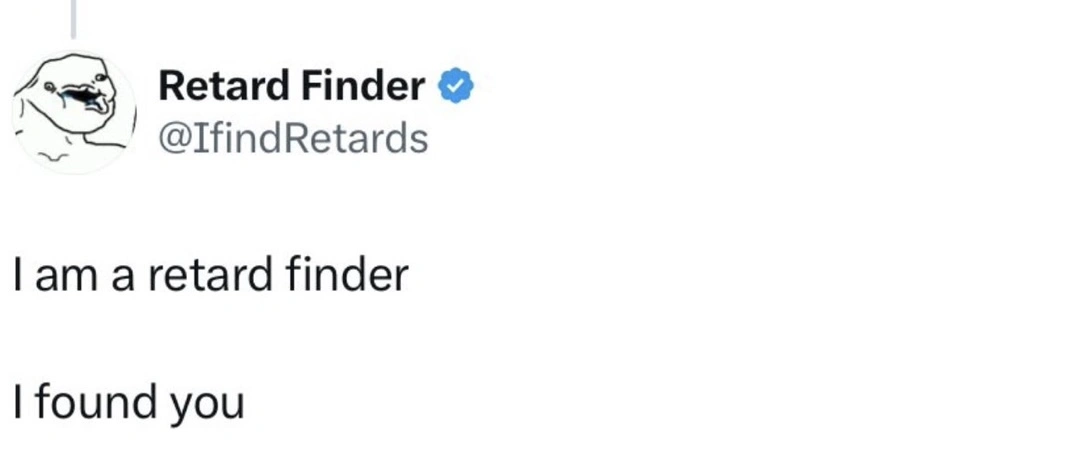The image size is (1066, 460).
Task: Click the @IfindRetards handle
Action: [293, 138]
